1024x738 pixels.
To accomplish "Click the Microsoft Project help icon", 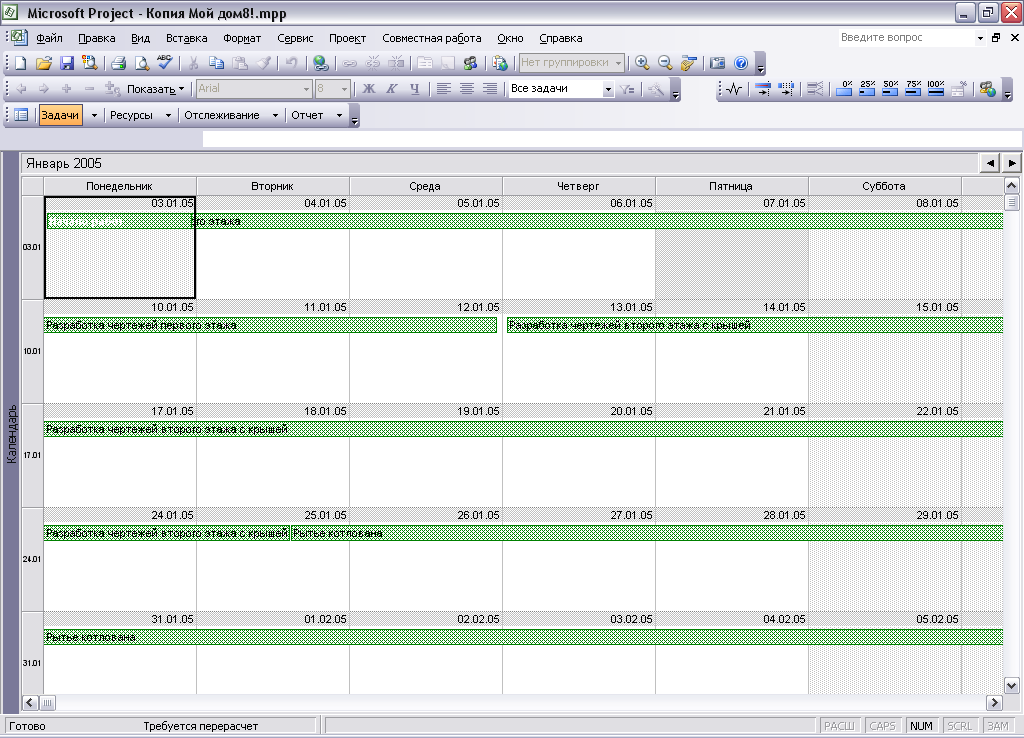I will click(x=741, y=63).
